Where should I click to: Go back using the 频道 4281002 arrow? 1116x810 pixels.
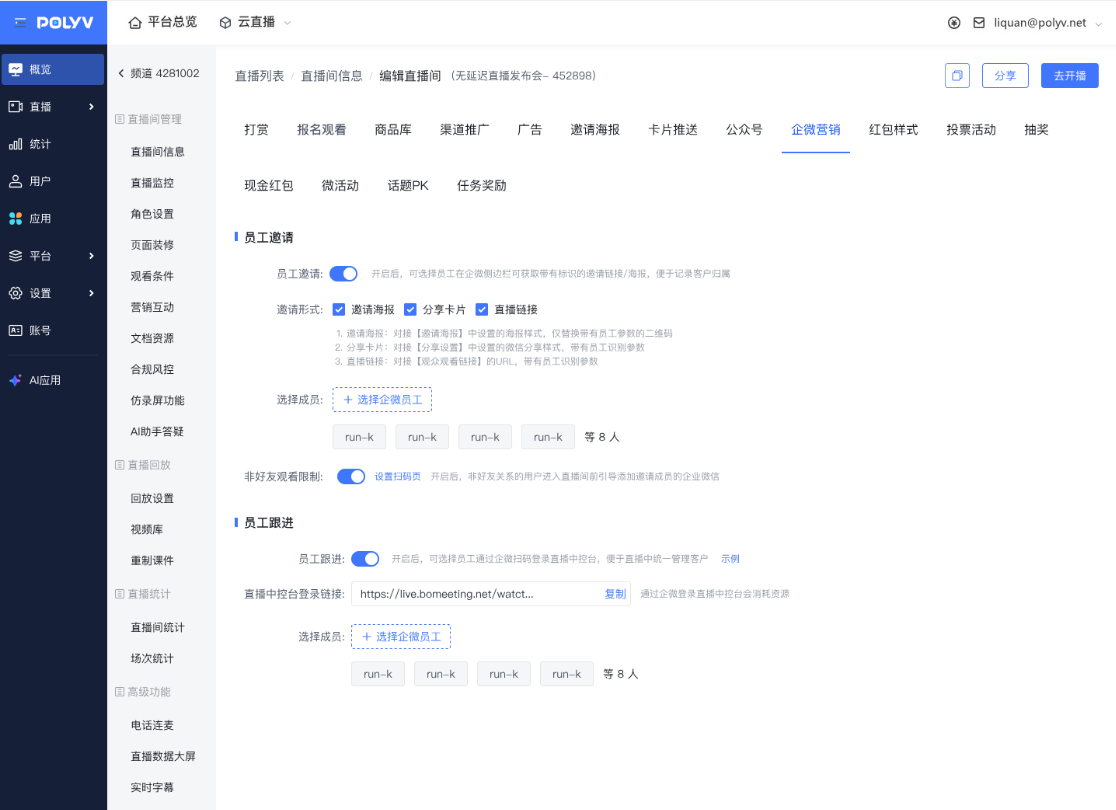(121, 73)
